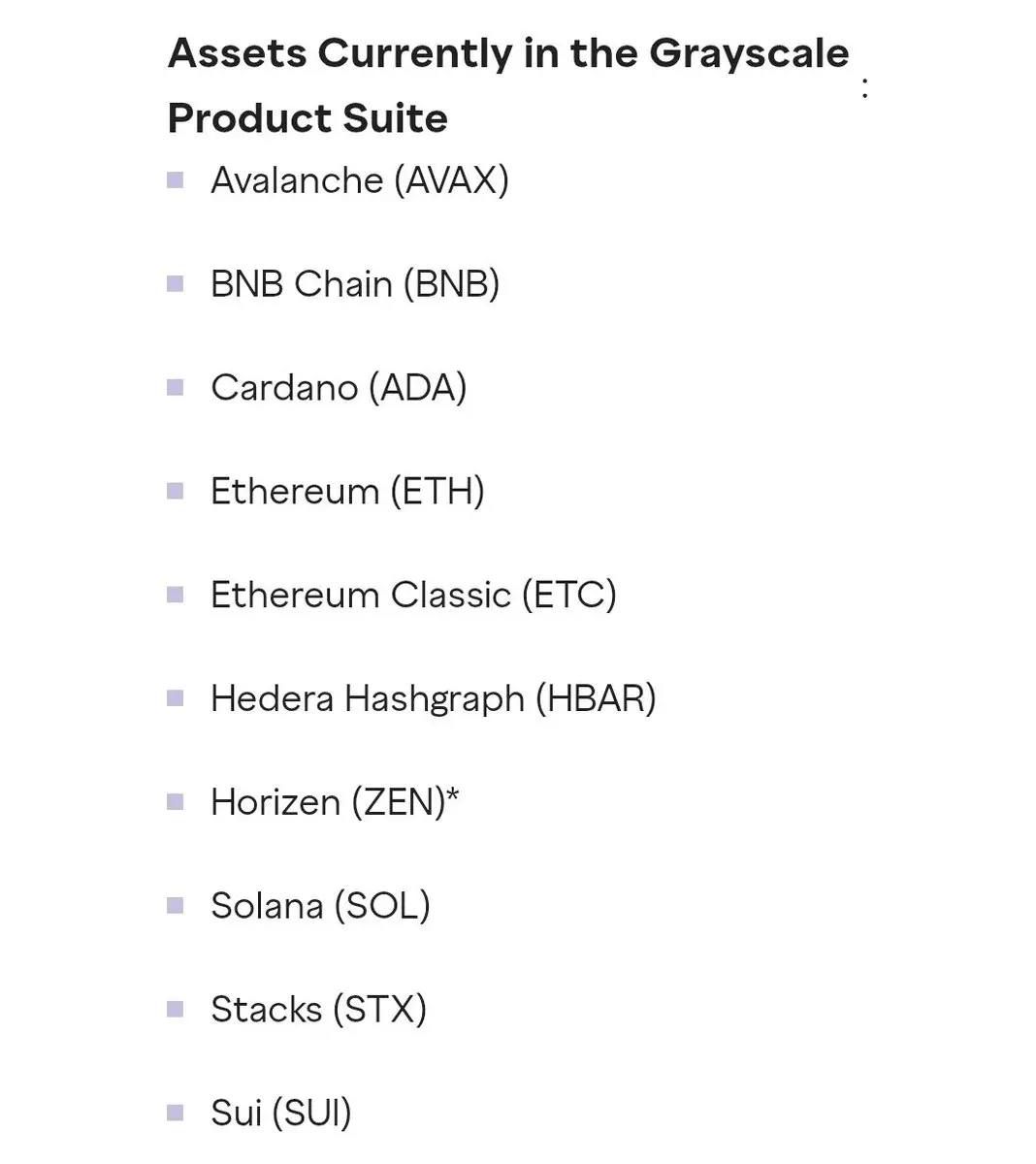Click the colon mark beside the heading
This screenshot has height=1164, width=1036.
(864, 88)
